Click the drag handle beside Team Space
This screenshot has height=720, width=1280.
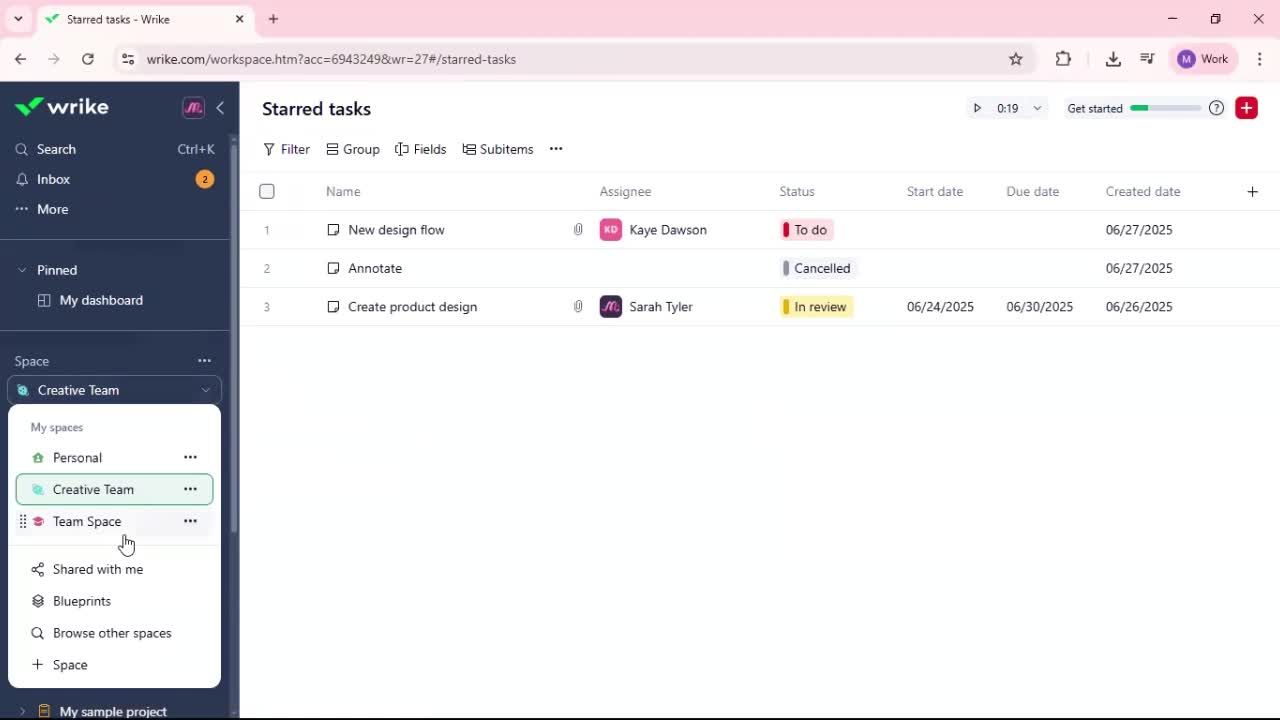tap(23, 522)
